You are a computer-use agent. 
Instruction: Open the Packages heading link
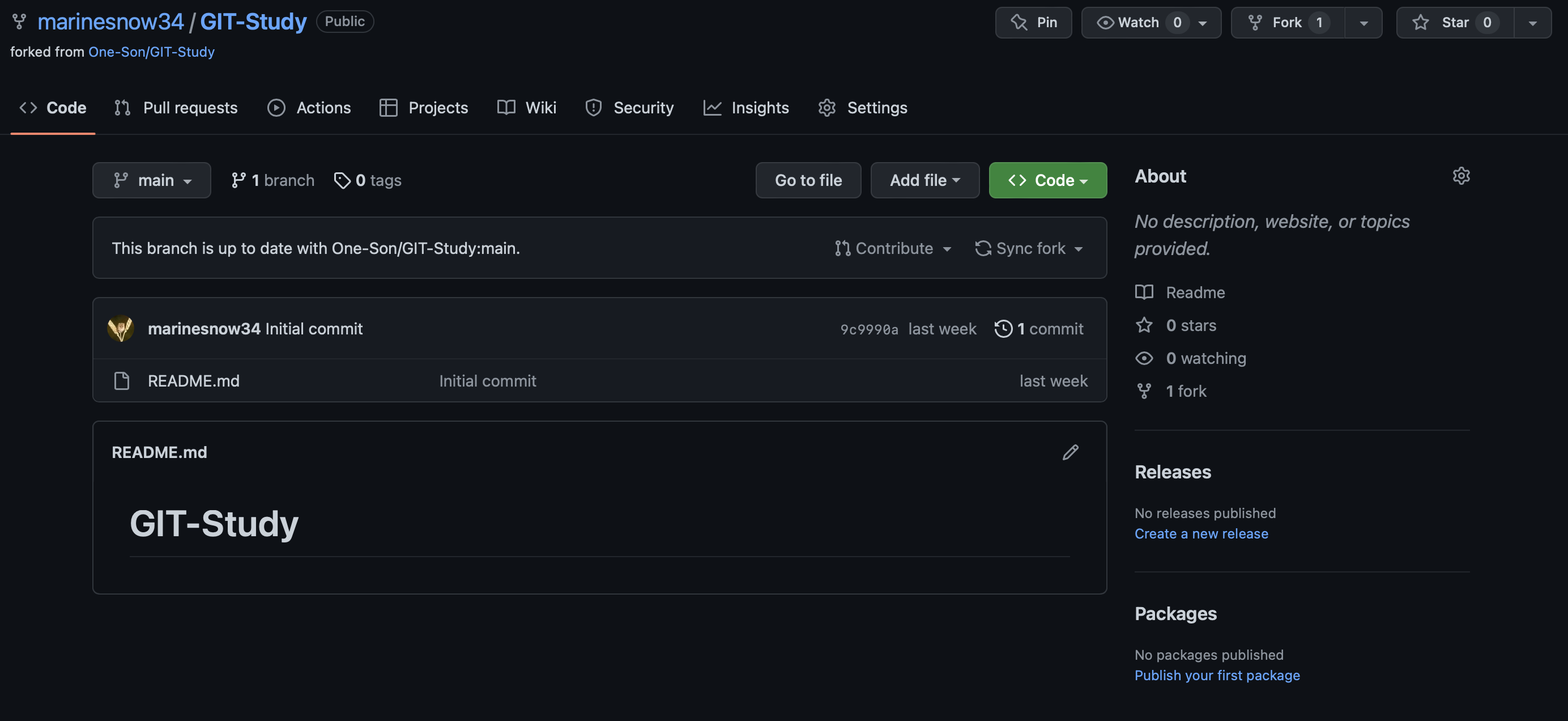point(1175,614)
